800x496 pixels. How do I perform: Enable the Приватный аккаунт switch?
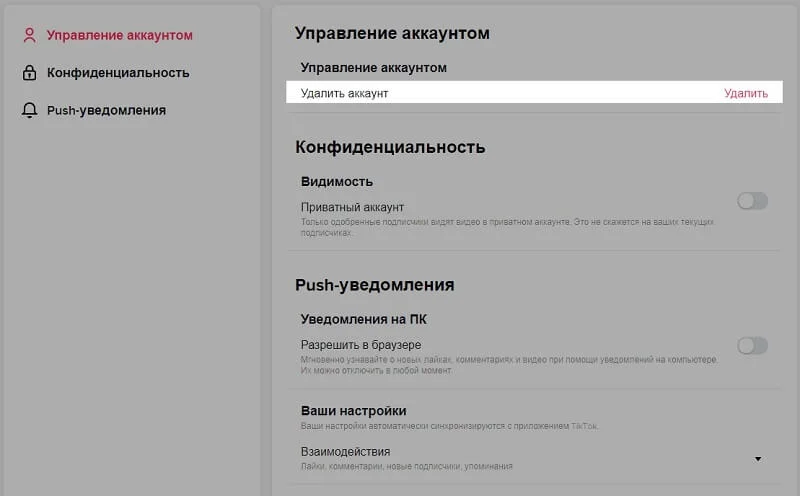(x=752, y=201)
